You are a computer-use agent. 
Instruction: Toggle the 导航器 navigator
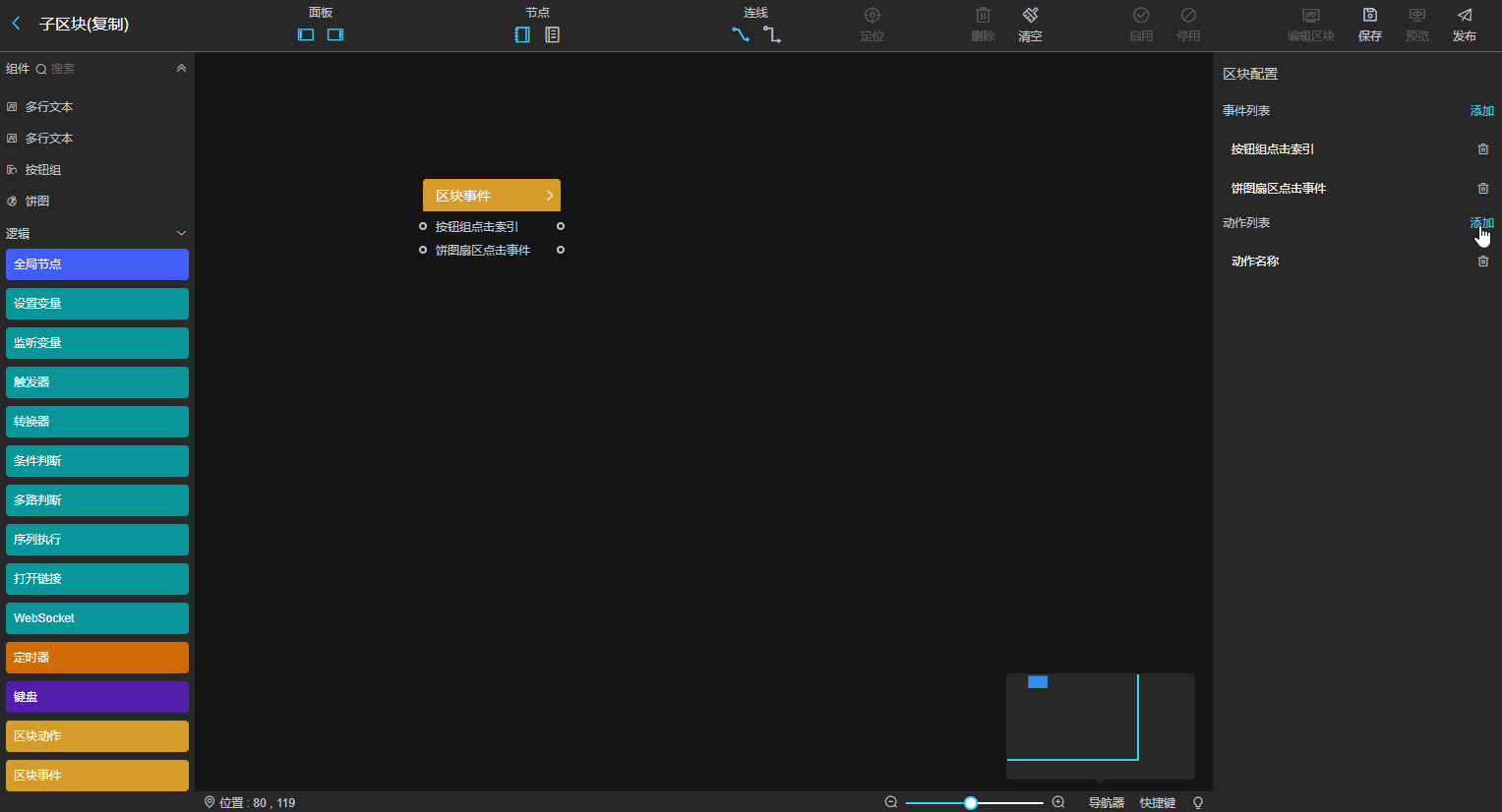tap(1106, 803)
